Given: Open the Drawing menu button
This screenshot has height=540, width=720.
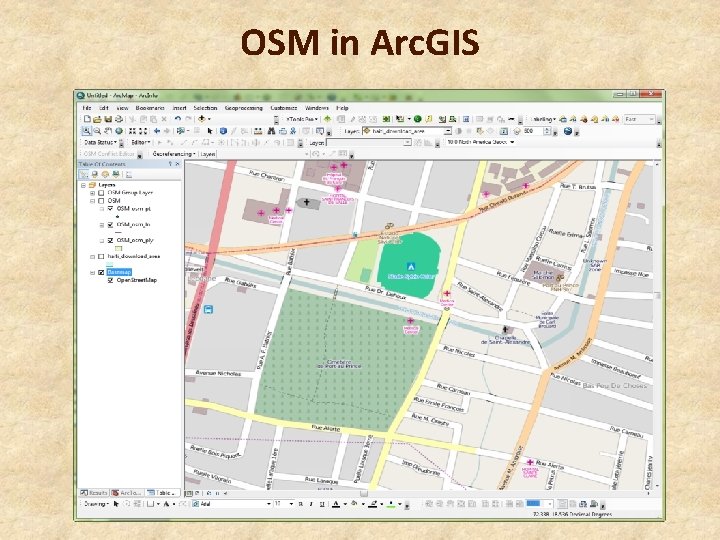Looking at the screenshot, I should 96,504.
